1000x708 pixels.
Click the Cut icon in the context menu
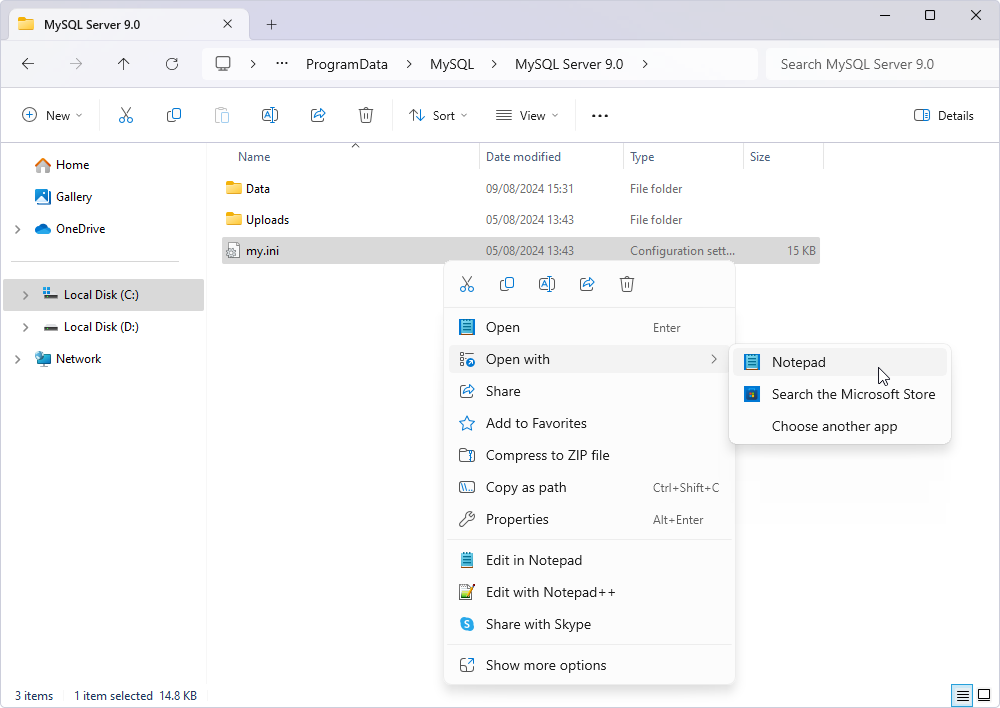point(467,284)
